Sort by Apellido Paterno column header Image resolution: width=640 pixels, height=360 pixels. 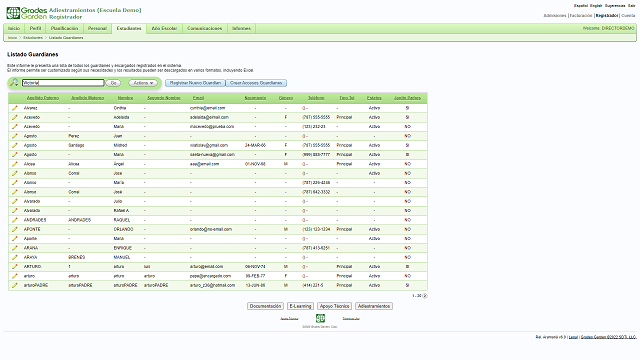(43, 98)
